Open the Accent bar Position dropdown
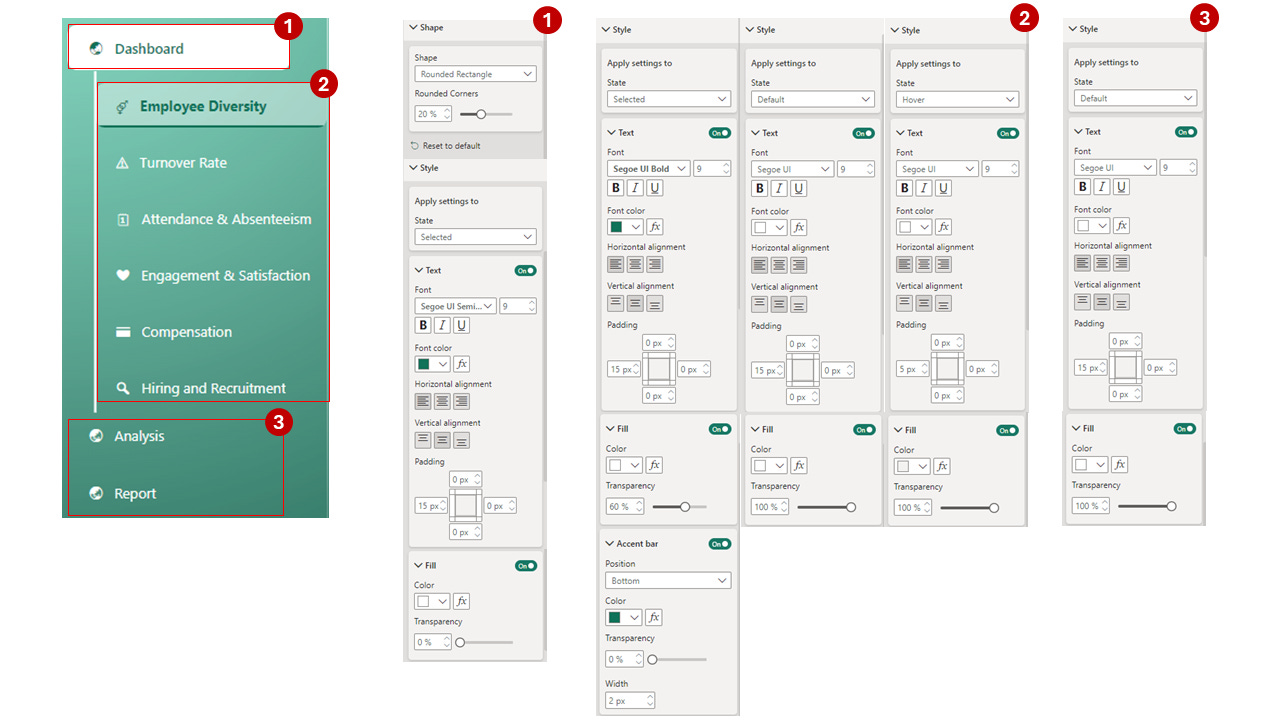This screenshot has width=1280, height=720. (669, 580)
